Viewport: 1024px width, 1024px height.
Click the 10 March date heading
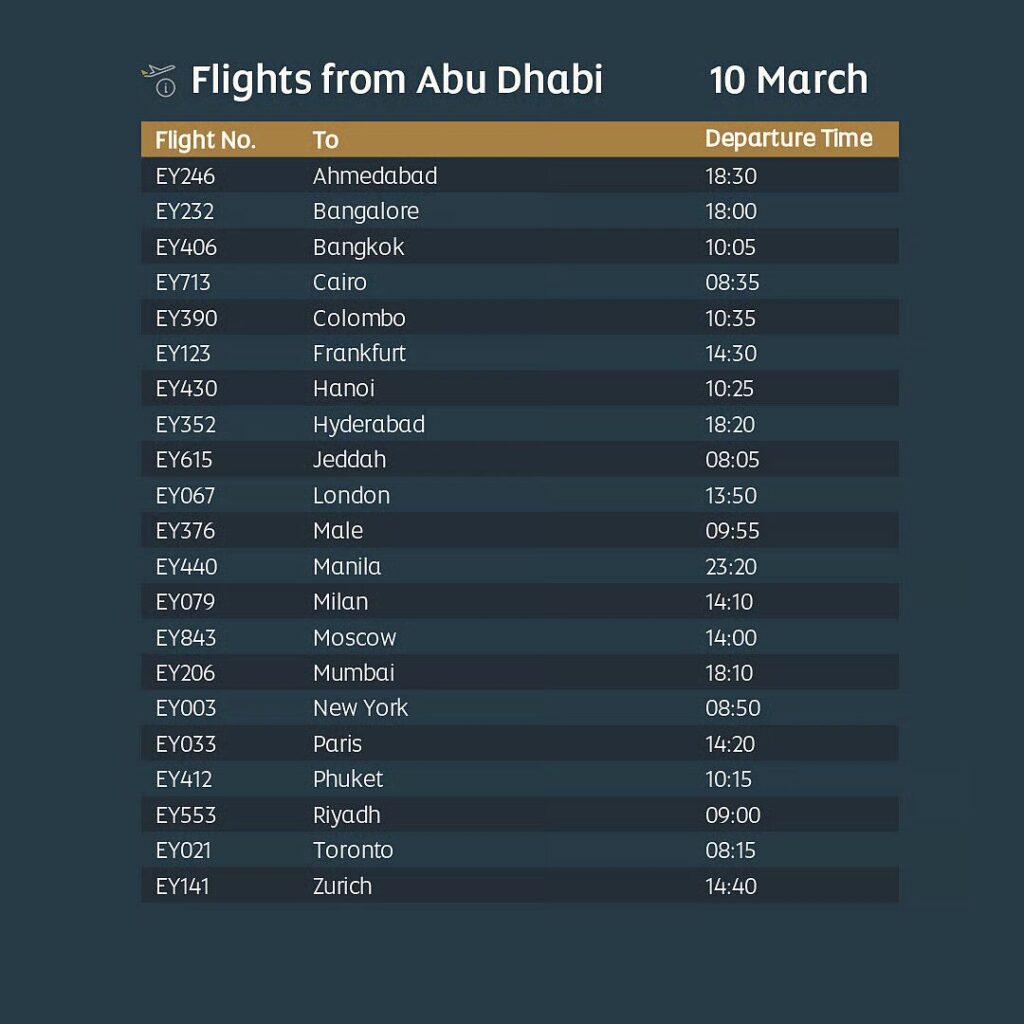point(788,80)
